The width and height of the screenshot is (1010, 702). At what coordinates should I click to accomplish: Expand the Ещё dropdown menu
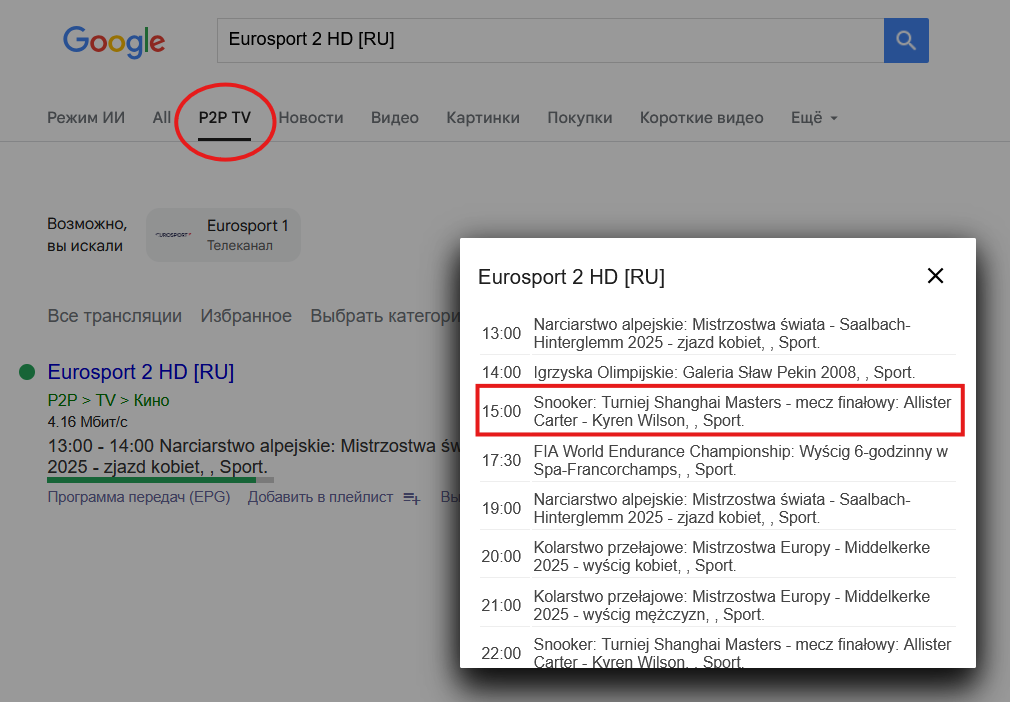pyautogui.click(x=814, y=118)
